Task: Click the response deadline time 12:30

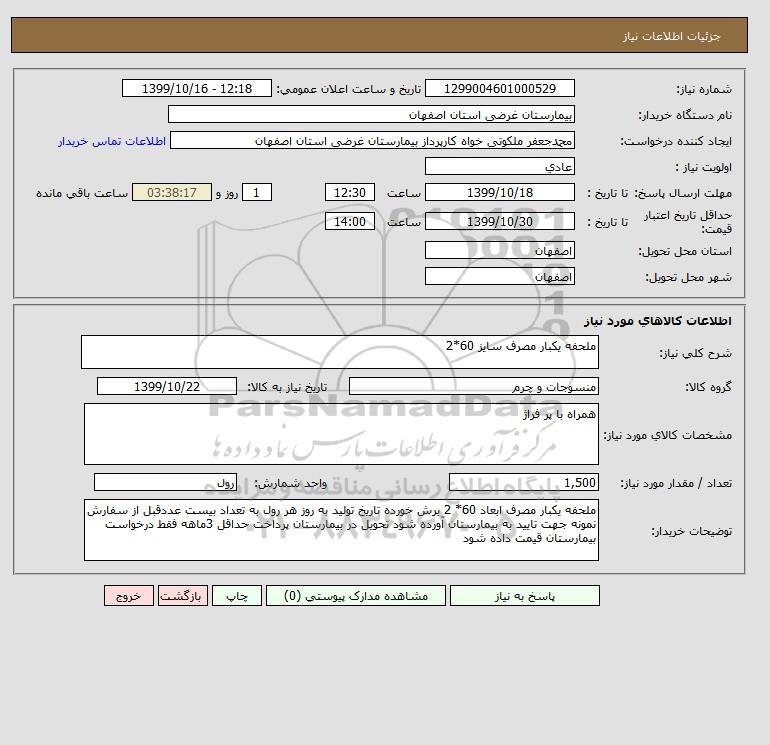Action: 350,193
